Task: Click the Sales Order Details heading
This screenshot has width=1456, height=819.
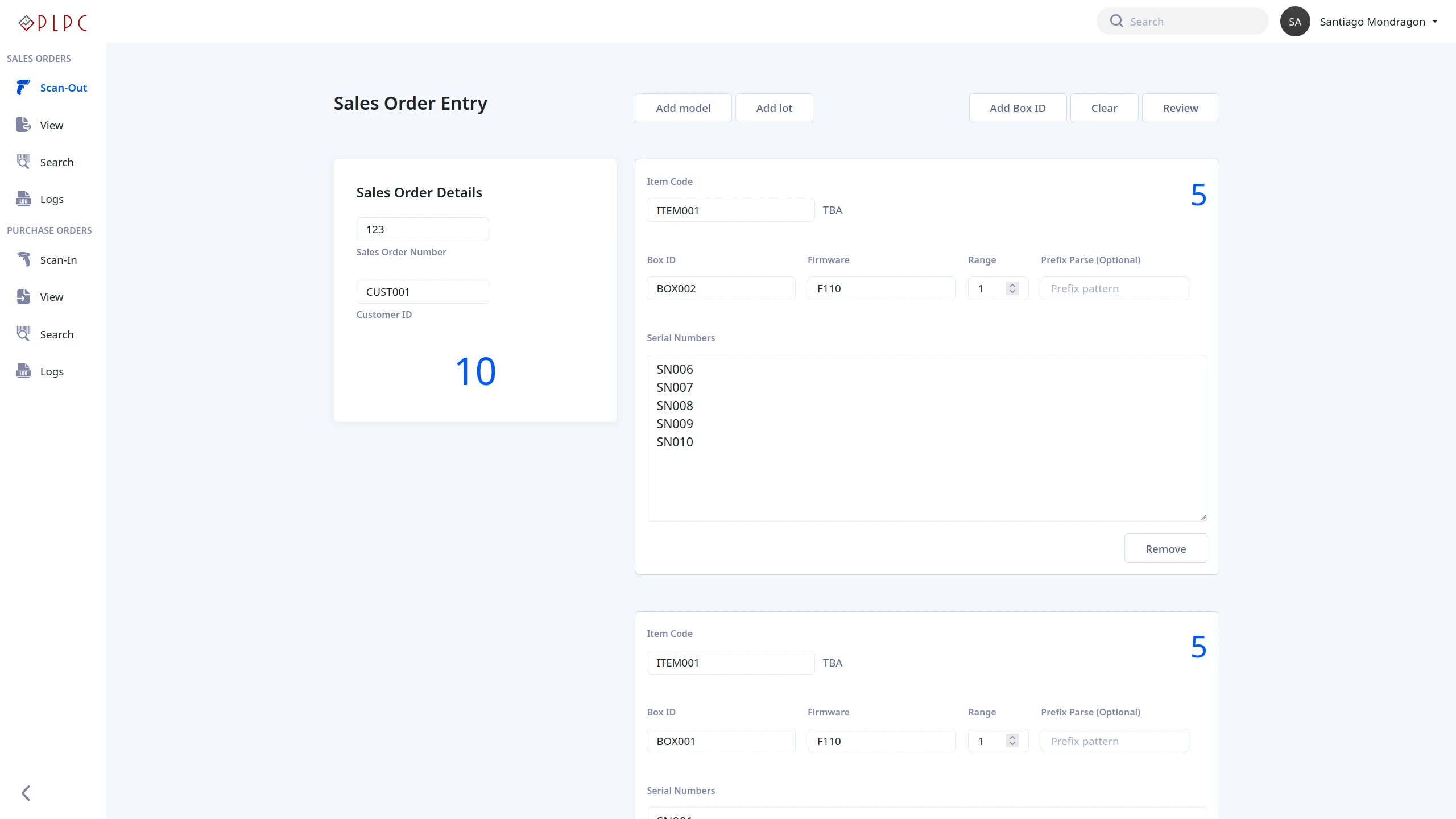Action: click(x=419, y=192)
